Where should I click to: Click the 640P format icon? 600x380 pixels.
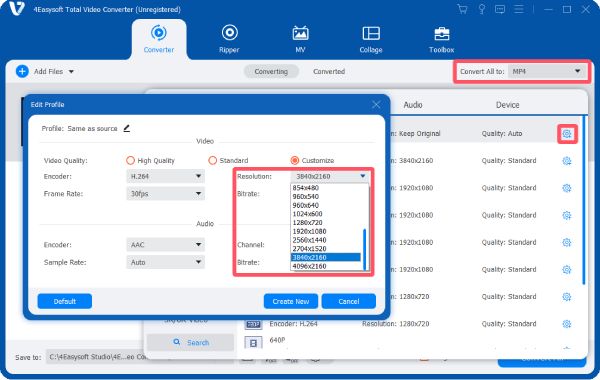tap(253, 343)
